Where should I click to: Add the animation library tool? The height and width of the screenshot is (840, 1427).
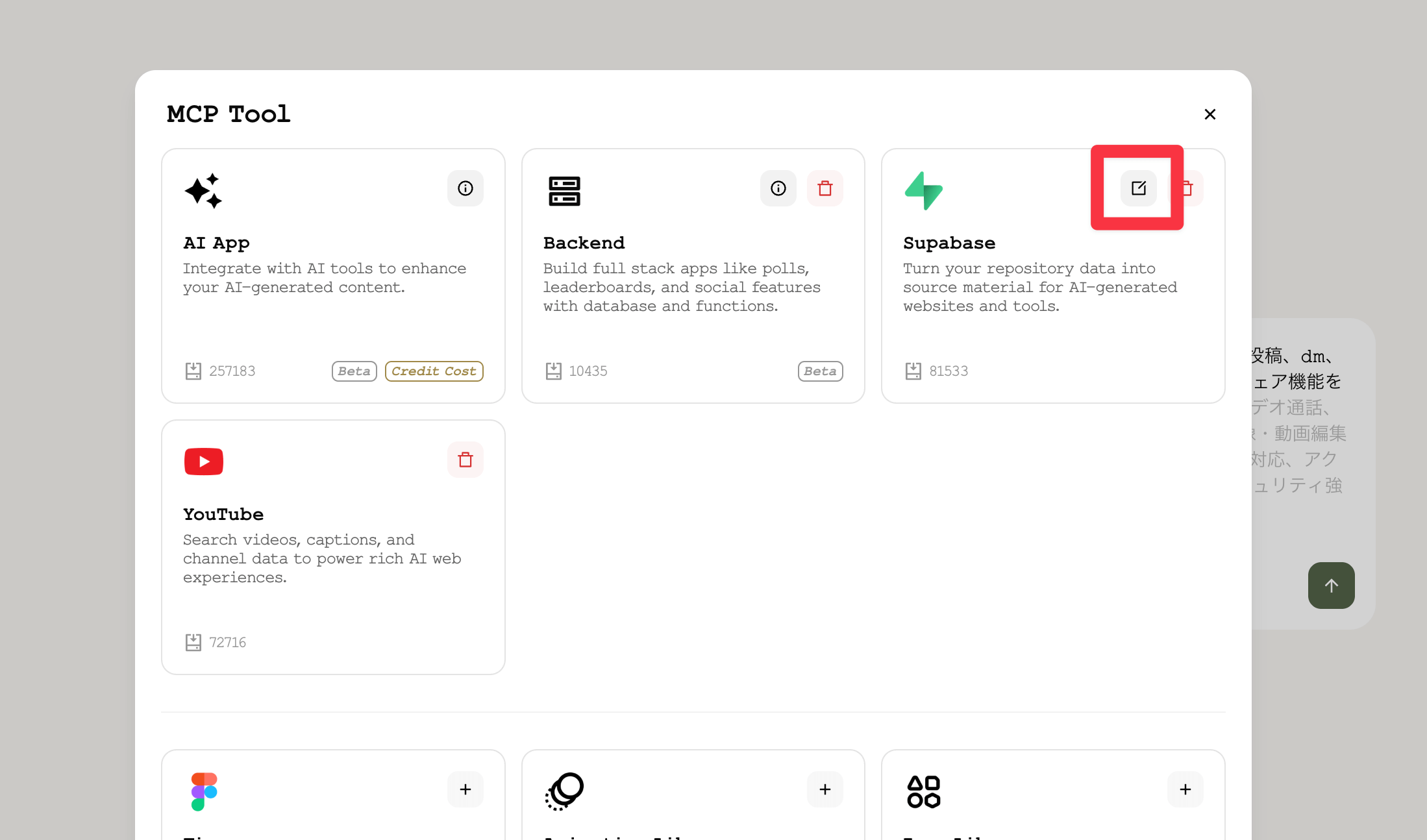825,789
